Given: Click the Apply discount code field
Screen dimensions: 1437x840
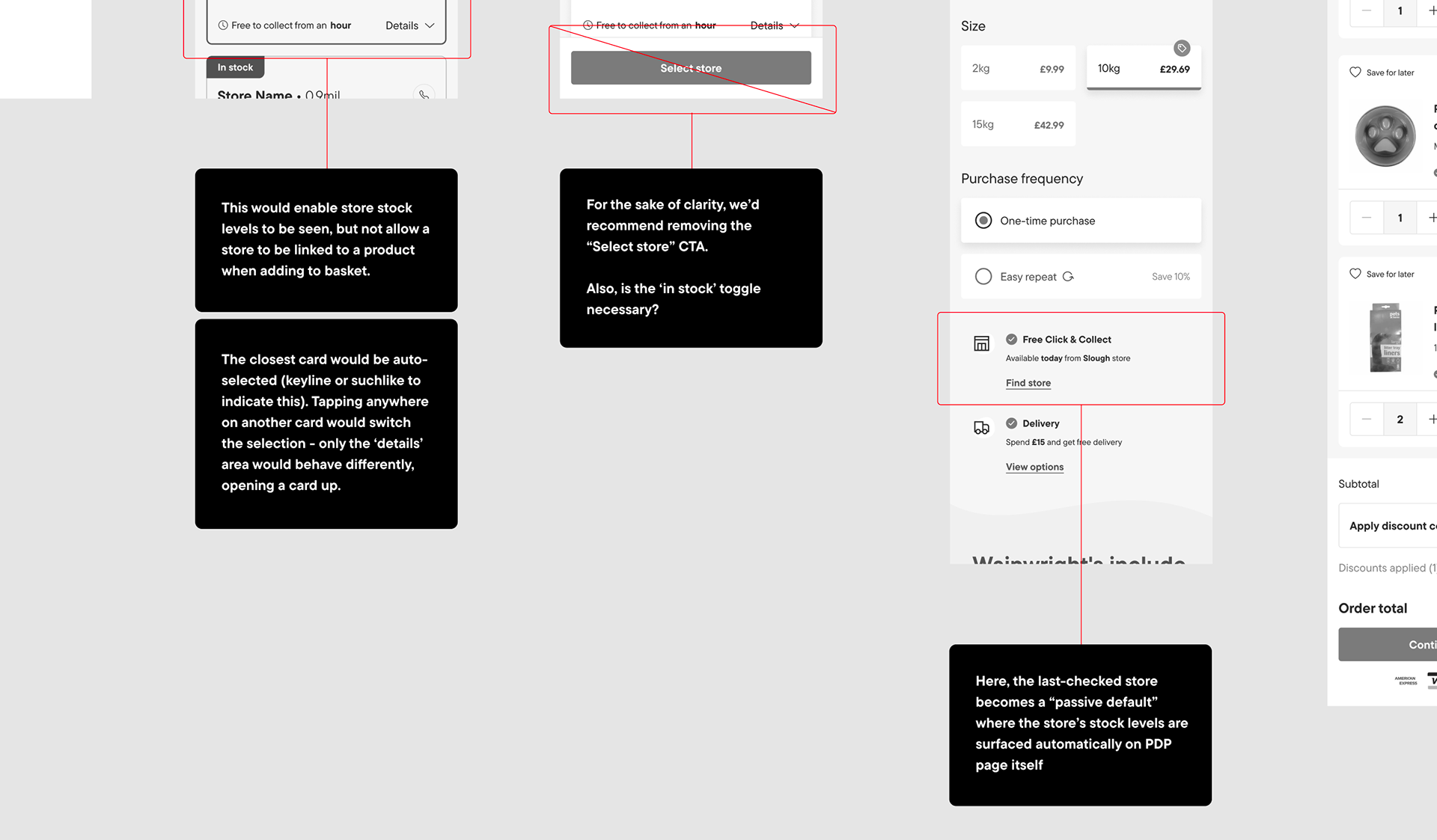Looking at the screenshot, I should point(1388,526).
